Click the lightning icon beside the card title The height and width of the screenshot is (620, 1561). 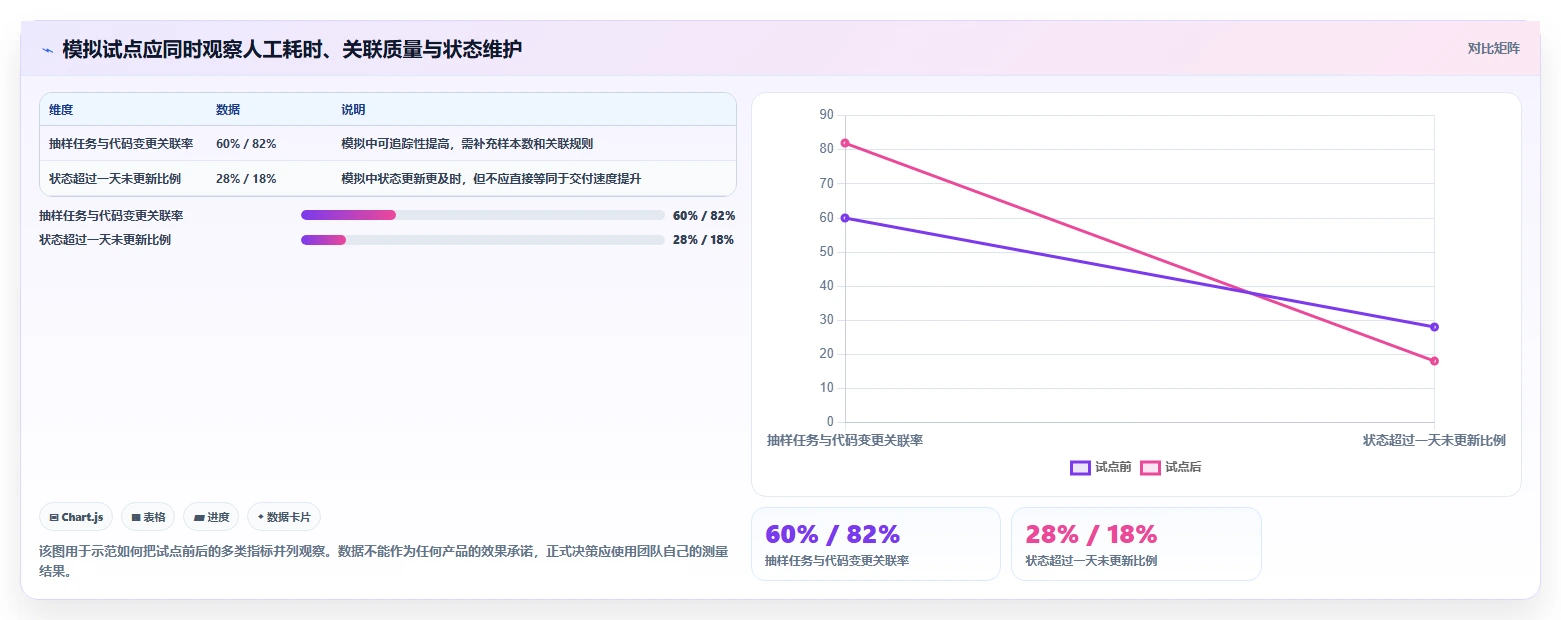click(x=47, y=49)
